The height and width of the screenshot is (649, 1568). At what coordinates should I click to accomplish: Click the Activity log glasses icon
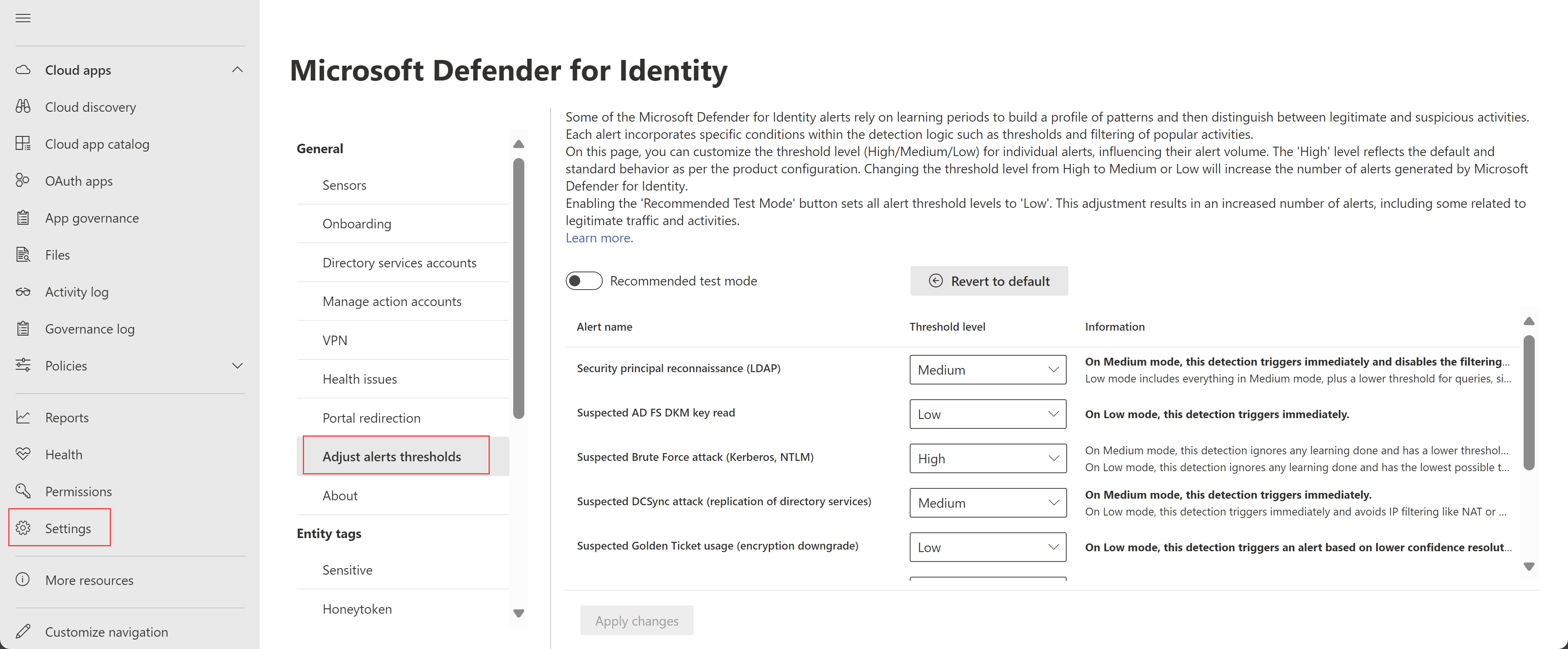click(x=23, y=292)
